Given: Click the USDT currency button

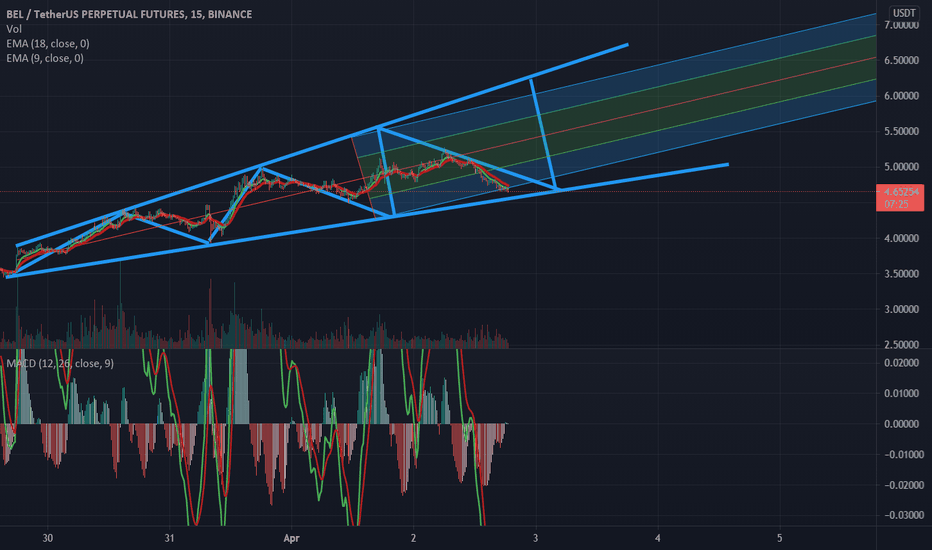Looking at the screenshot, I should point(904,13).
